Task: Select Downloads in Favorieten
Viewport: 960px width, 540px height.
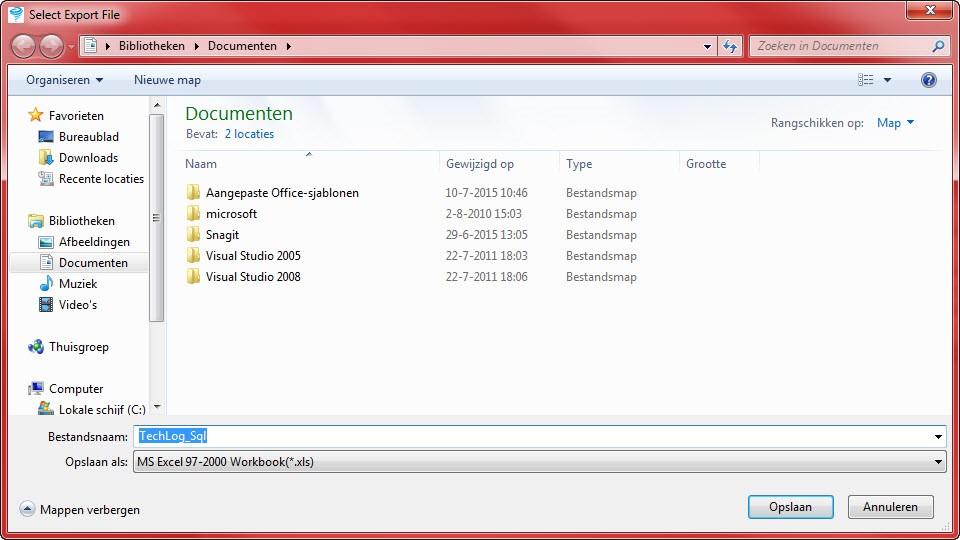Action: pos(88,158)
